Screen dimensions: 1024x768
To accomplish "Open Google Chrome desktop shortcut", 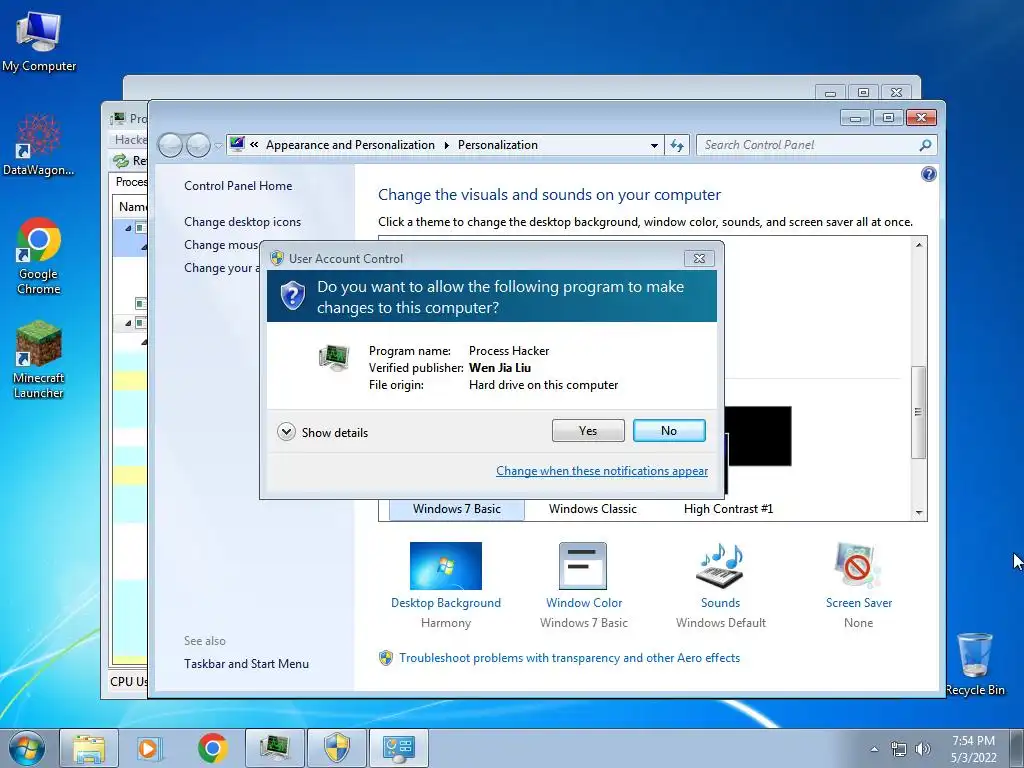I will (x=39, y=256).
